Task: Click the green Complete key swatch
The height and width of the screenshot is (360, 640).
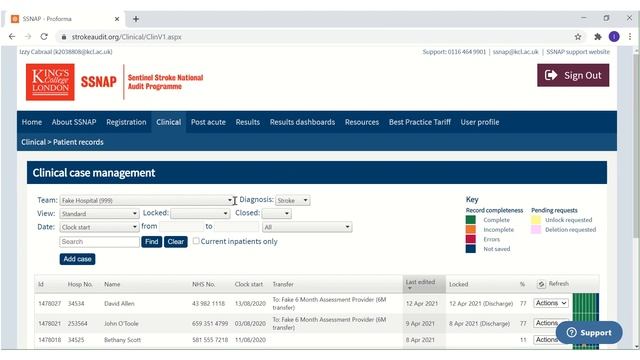Action: [471, 220]
